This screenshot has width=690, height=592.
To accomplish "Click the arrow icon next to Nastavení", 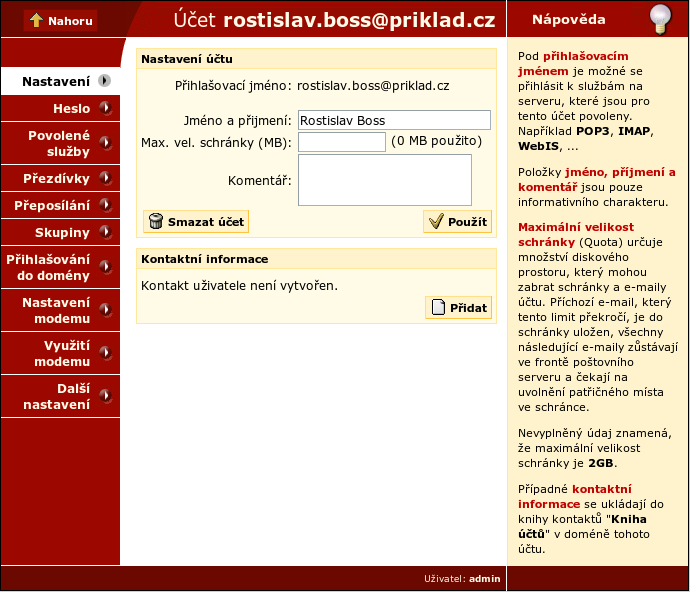I will click(x=105, y=81).
